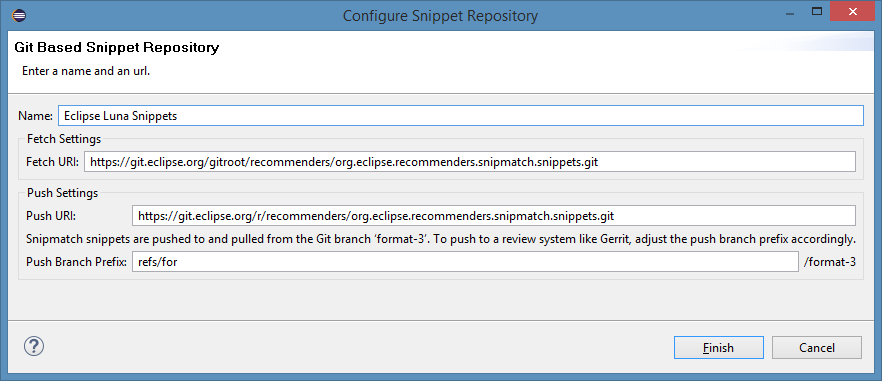Maximize the dialog window
The height and width of the screenshot is (381, 882).
pos(817,11)
